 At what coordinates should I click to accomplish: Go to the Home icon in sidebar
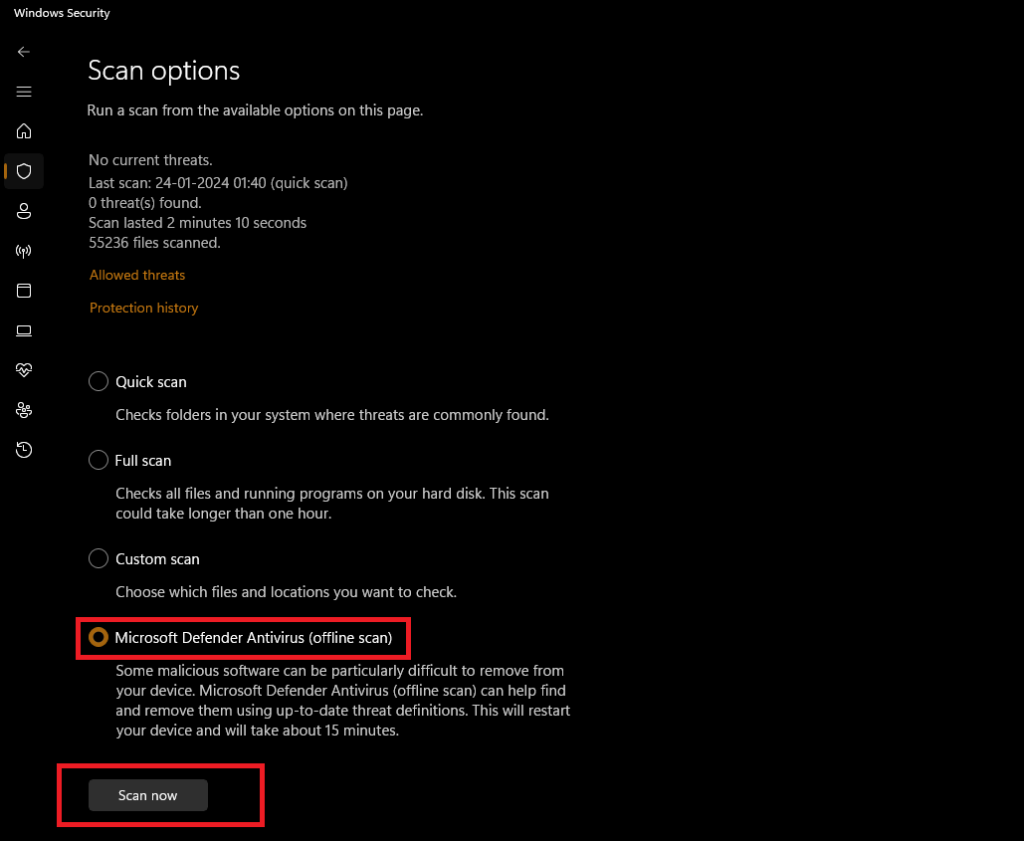(24, 131)
